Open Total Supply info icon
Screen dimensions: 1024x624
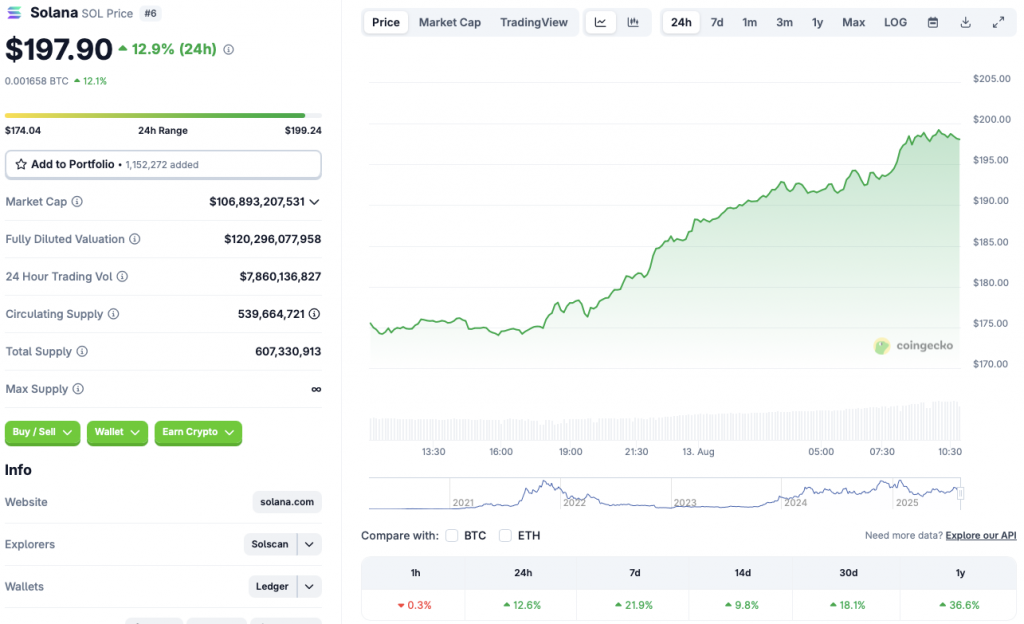tap(82, 351)
